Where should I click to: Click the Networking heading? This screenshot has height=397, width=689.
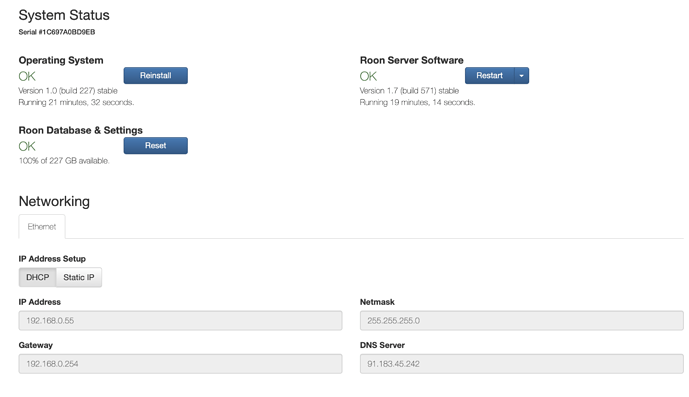[x=54, y=201]
